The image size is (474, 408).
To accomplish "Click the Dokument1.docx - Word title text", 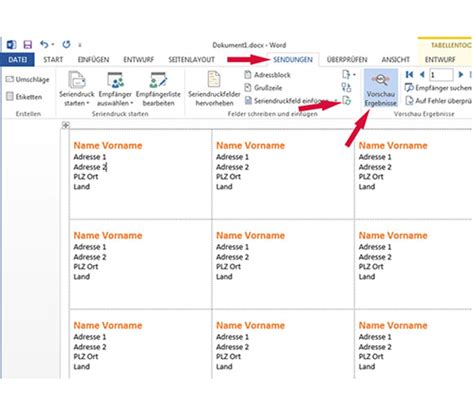I will coord(249,45).
